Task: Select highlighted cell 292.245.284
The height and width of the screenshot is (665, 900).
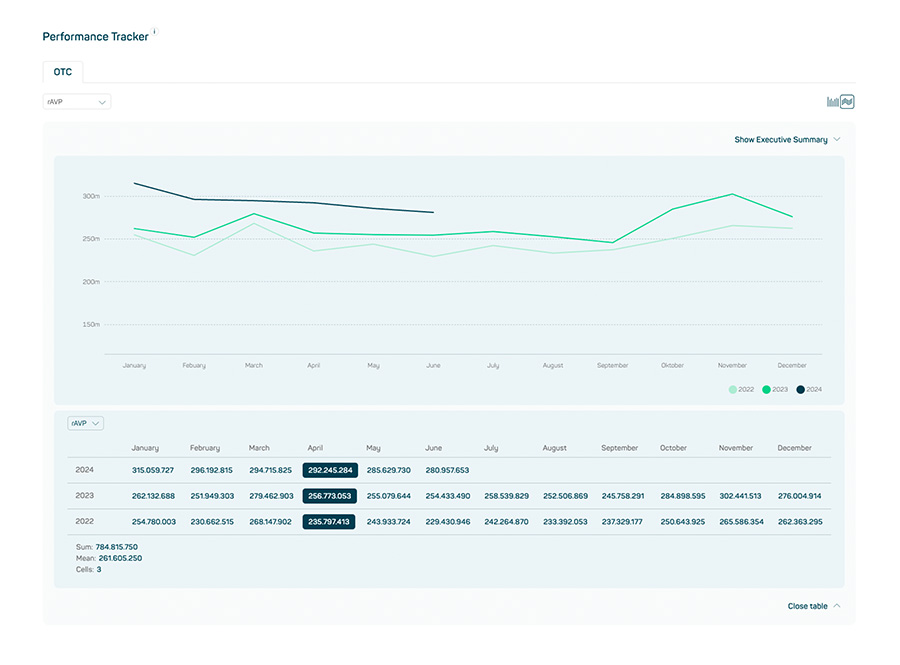Action: [330, 470]
